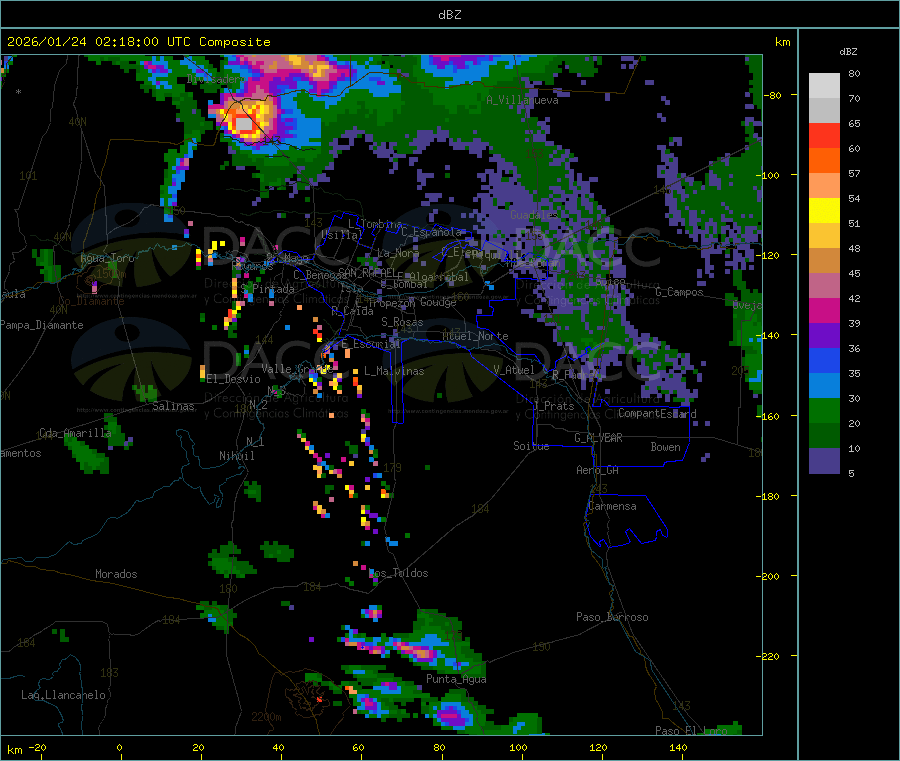Click the Paso_Burroso map label

click(x=612, y=618)
